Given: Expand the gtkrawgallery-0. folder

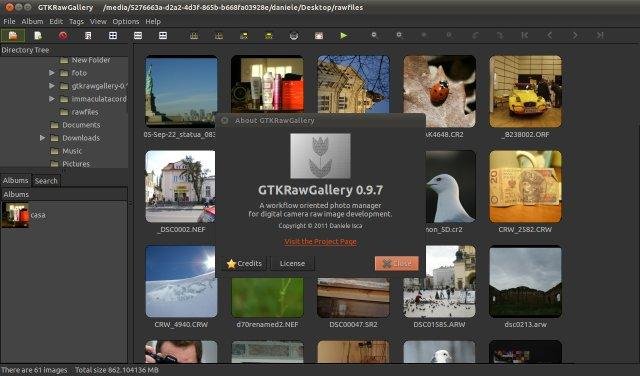Looking at the screenshot, I should [x=51, y=86].
